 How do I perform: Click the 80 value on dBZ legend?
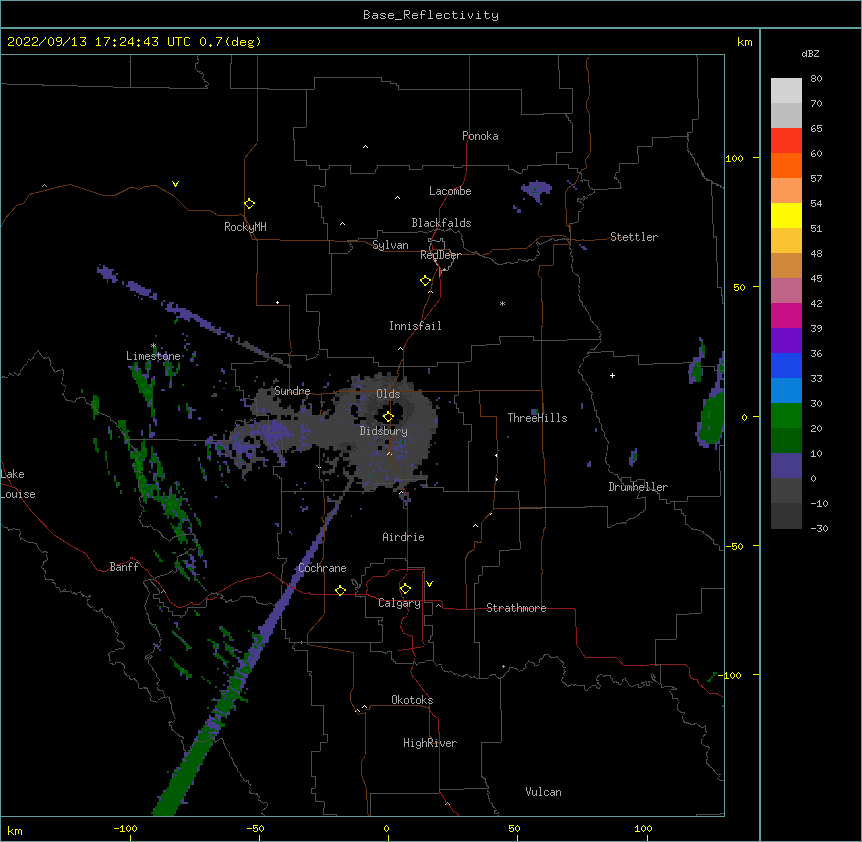(816, 79)
